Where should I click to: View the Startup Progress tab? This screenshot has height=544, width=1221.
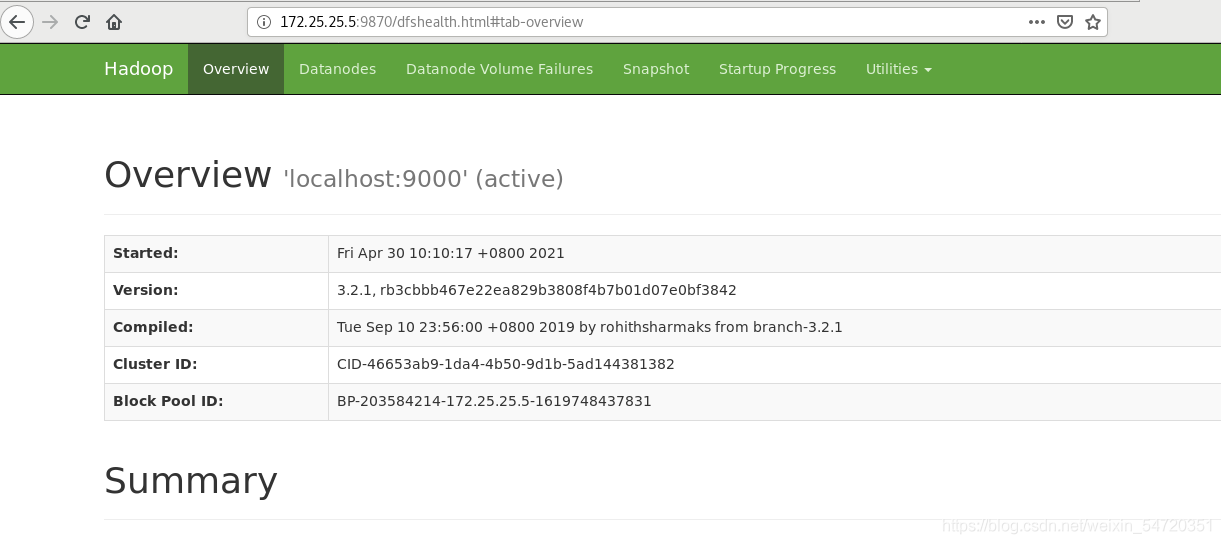777,69
